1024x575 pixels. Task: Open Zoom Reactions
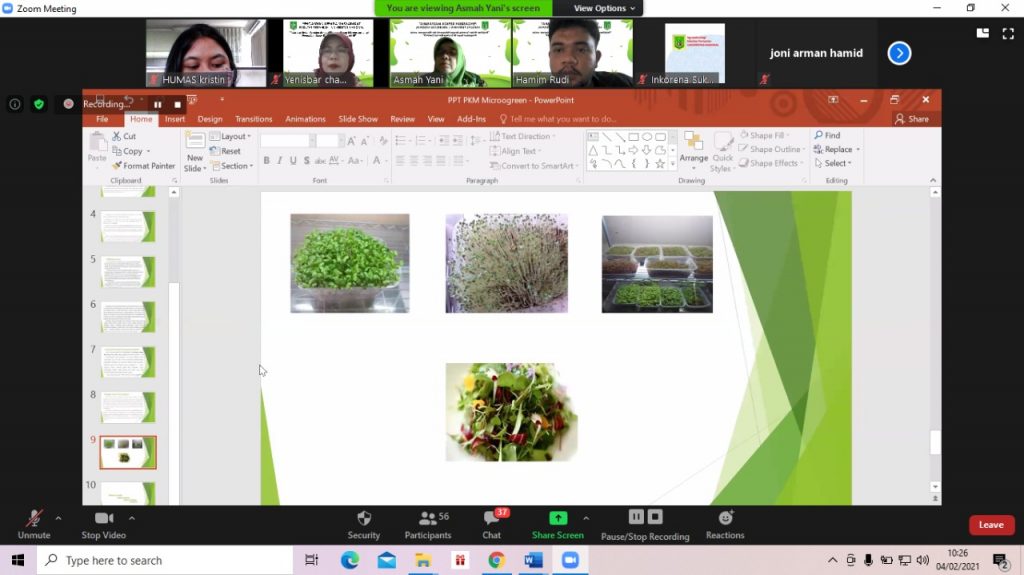[725, 525]
